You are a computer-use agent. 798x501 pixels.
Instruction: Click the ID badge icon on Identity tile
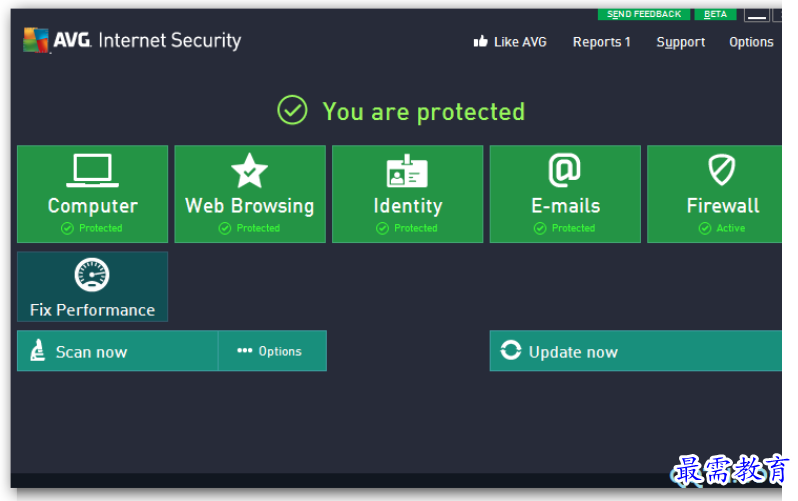click(407, 171)
